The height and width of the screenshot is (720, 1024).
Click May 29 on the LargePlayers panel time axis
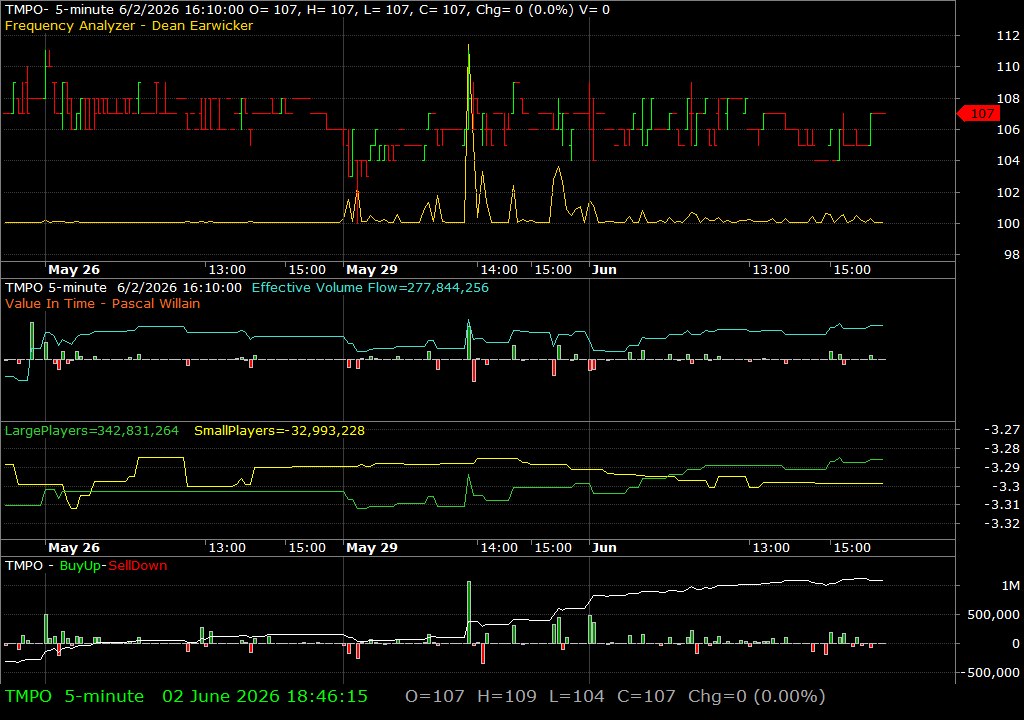[x=372, y=548]
